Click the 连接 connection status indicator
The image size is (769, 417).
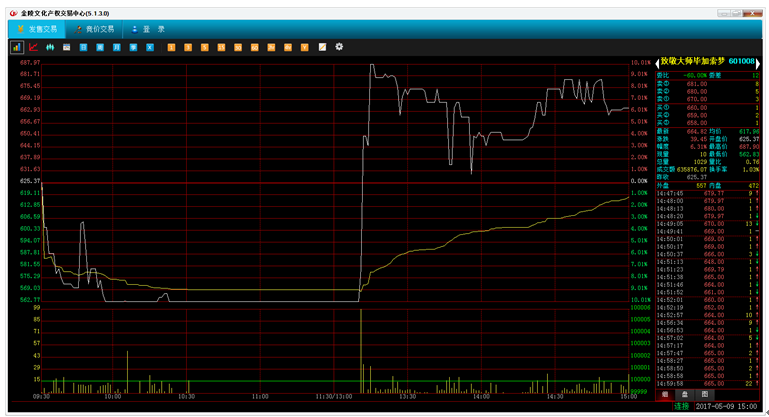[681, 406]
